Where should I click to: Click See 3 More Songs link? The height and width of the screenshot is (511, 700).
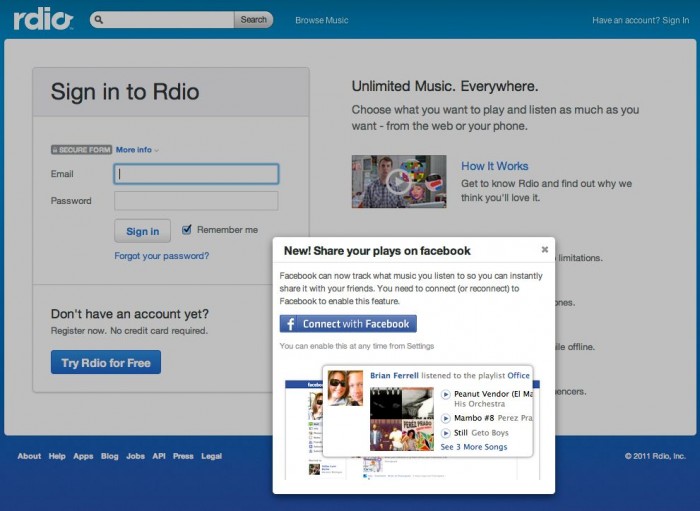click(x=474, y=447)
